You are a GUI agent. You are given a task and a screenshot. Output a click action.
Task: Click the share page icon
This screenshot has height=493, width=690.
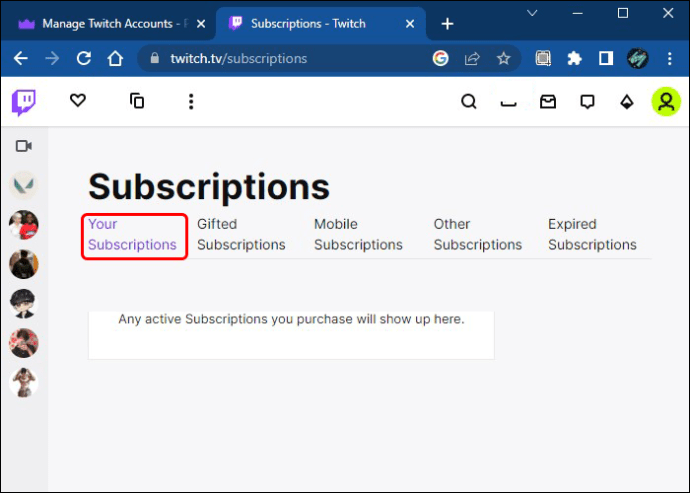point(472,58)
